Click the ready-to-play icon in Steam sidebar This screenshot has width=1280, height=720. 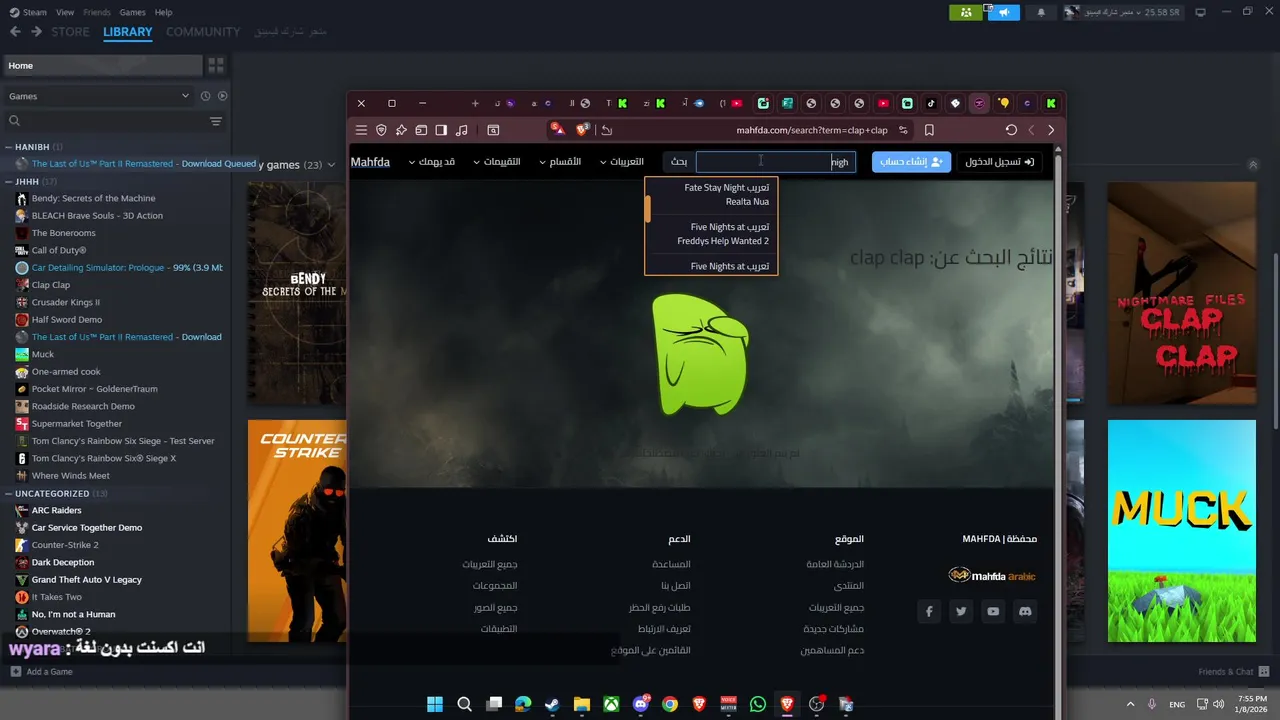point(223,96)
